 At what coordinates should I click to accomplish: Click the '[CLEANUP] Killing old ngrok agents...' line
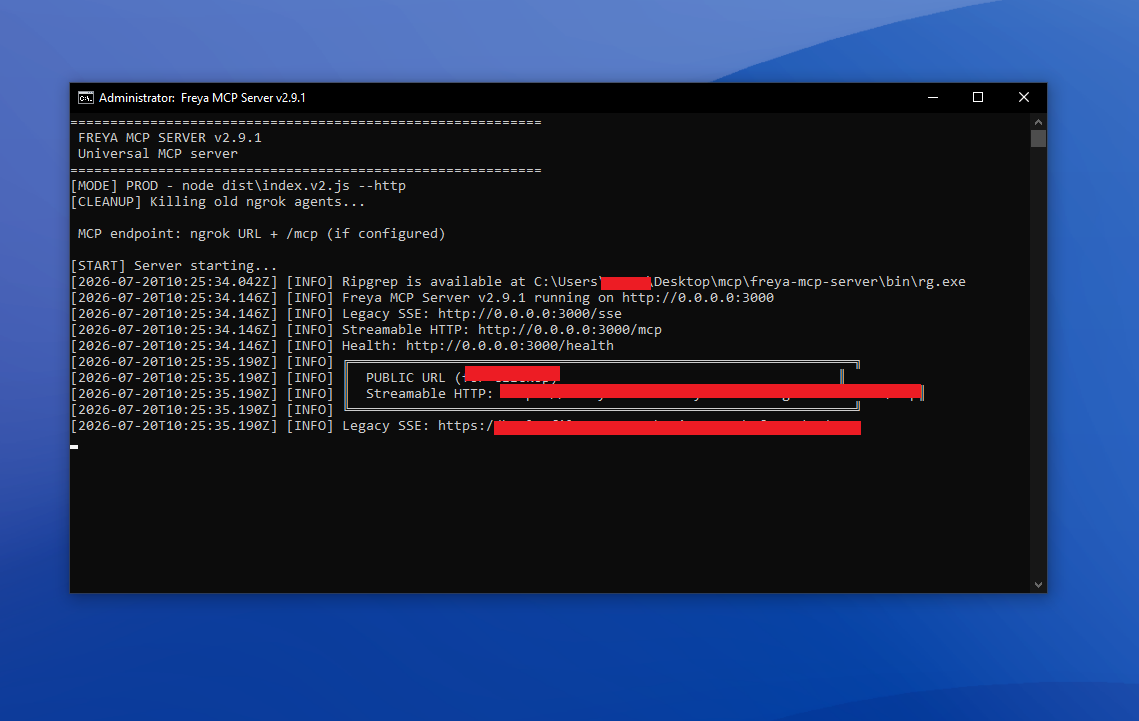[x=218, y=201]
